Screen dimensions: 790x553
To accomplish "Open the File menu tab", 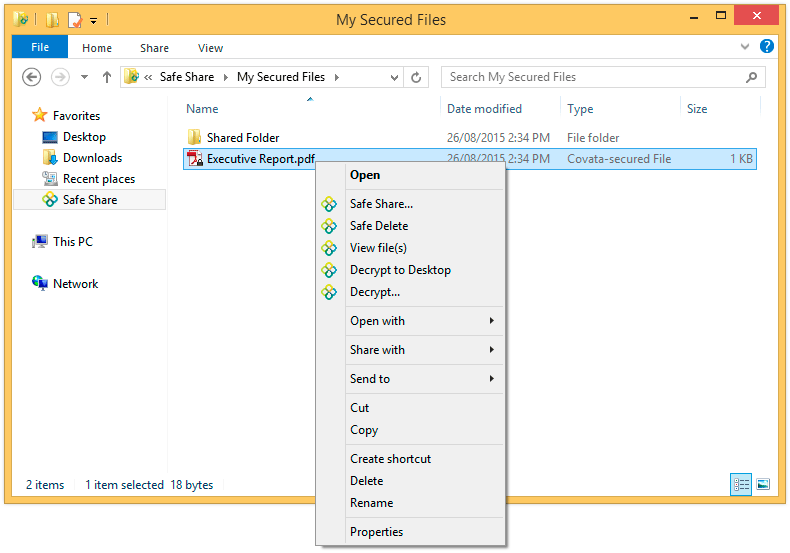I will (x=40, y=47).
